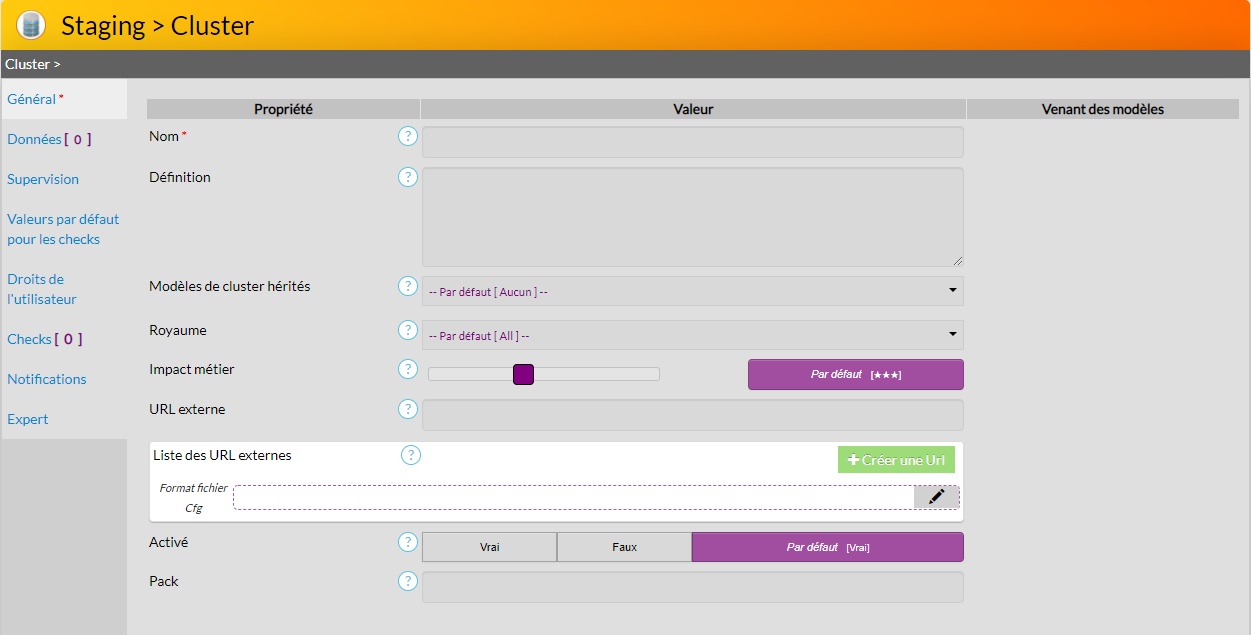
Task: Show the help tooltip for Royaume
Action: click(407, 330)
